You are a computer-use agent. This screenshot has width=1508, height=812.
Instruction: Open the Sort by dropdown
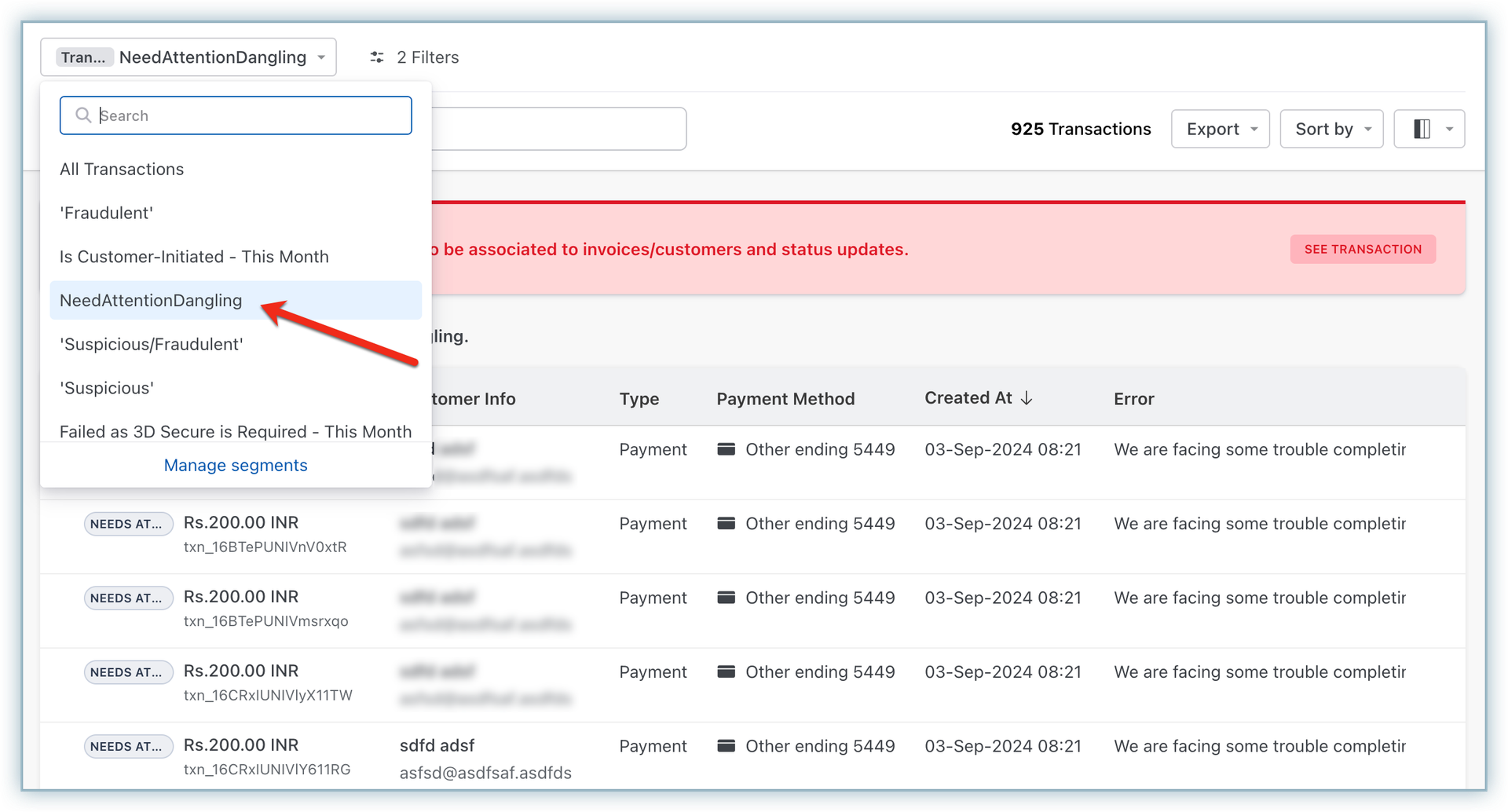pyautogui.click(x=1331, y=129)
